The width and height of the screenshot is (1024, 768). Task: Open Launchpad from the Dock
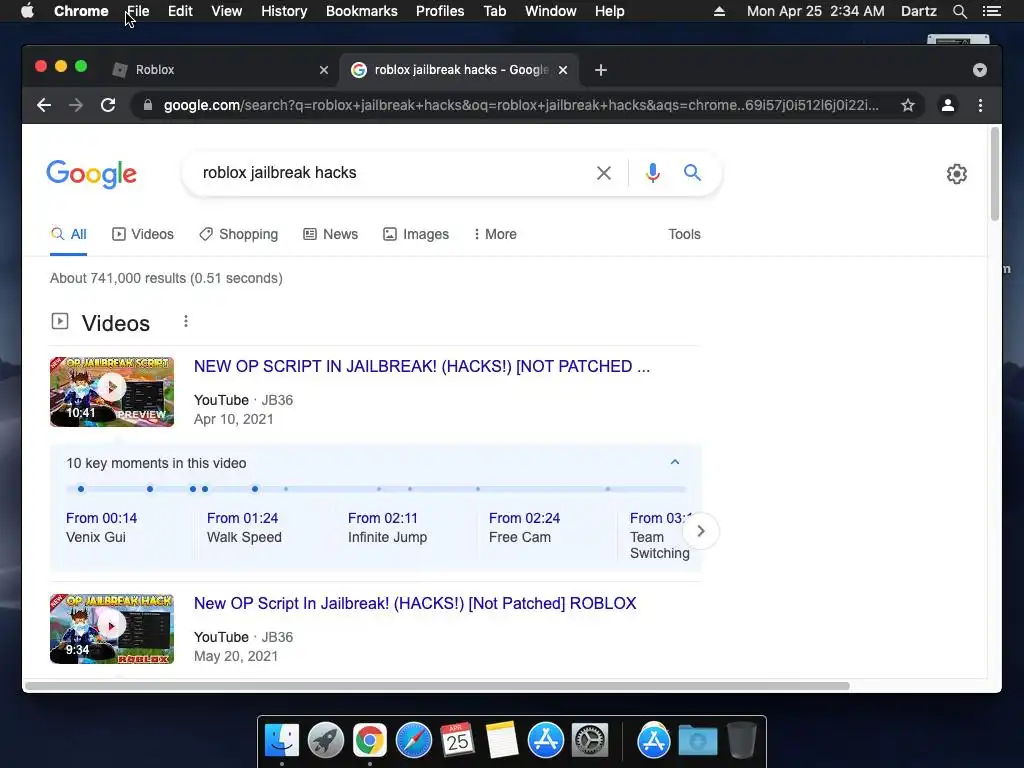click(325, 741)
